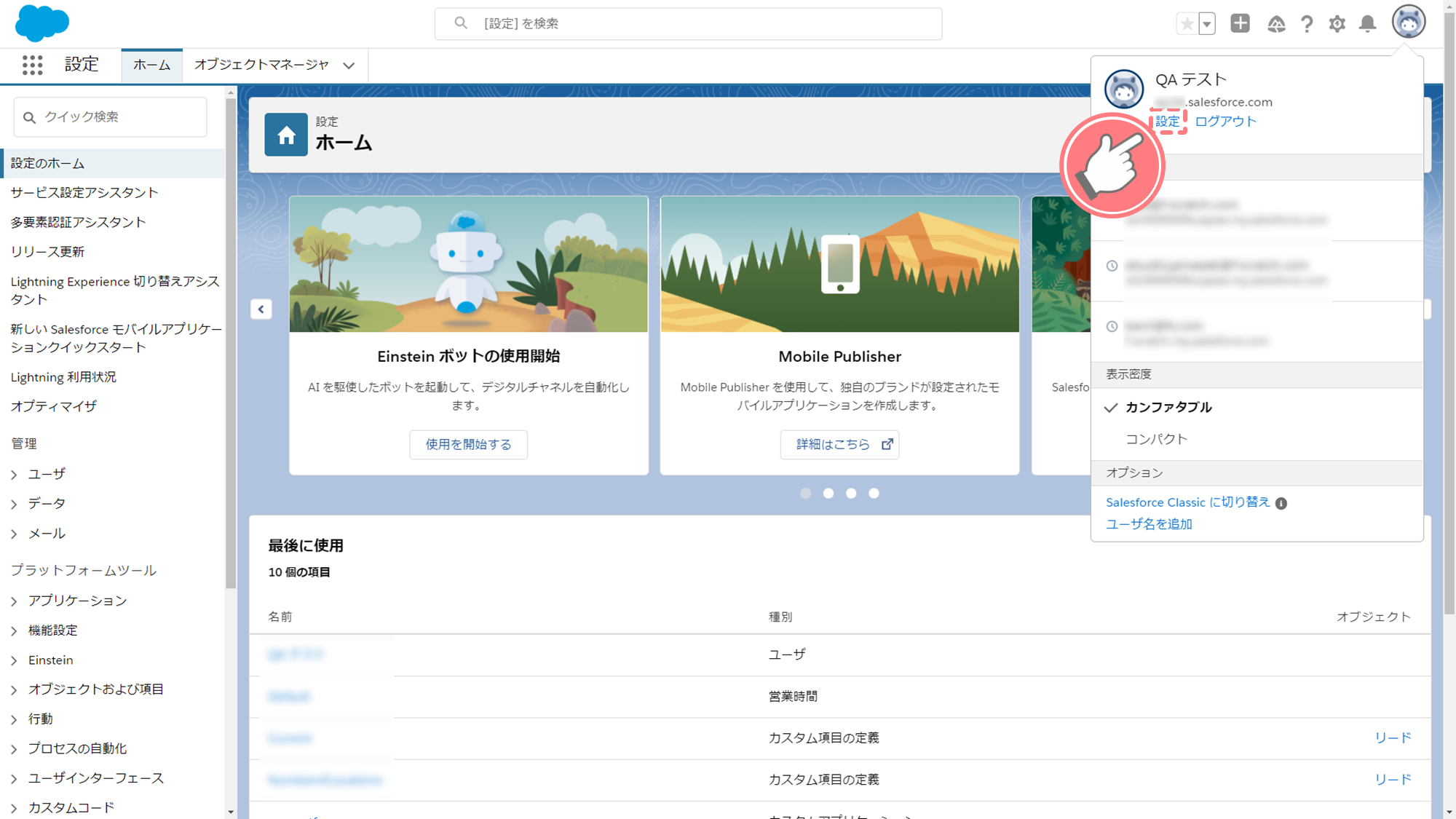Select the fourth carousel dot
Image resolution: width=1456 pixels, height=819 pixels.
(874, 494)
